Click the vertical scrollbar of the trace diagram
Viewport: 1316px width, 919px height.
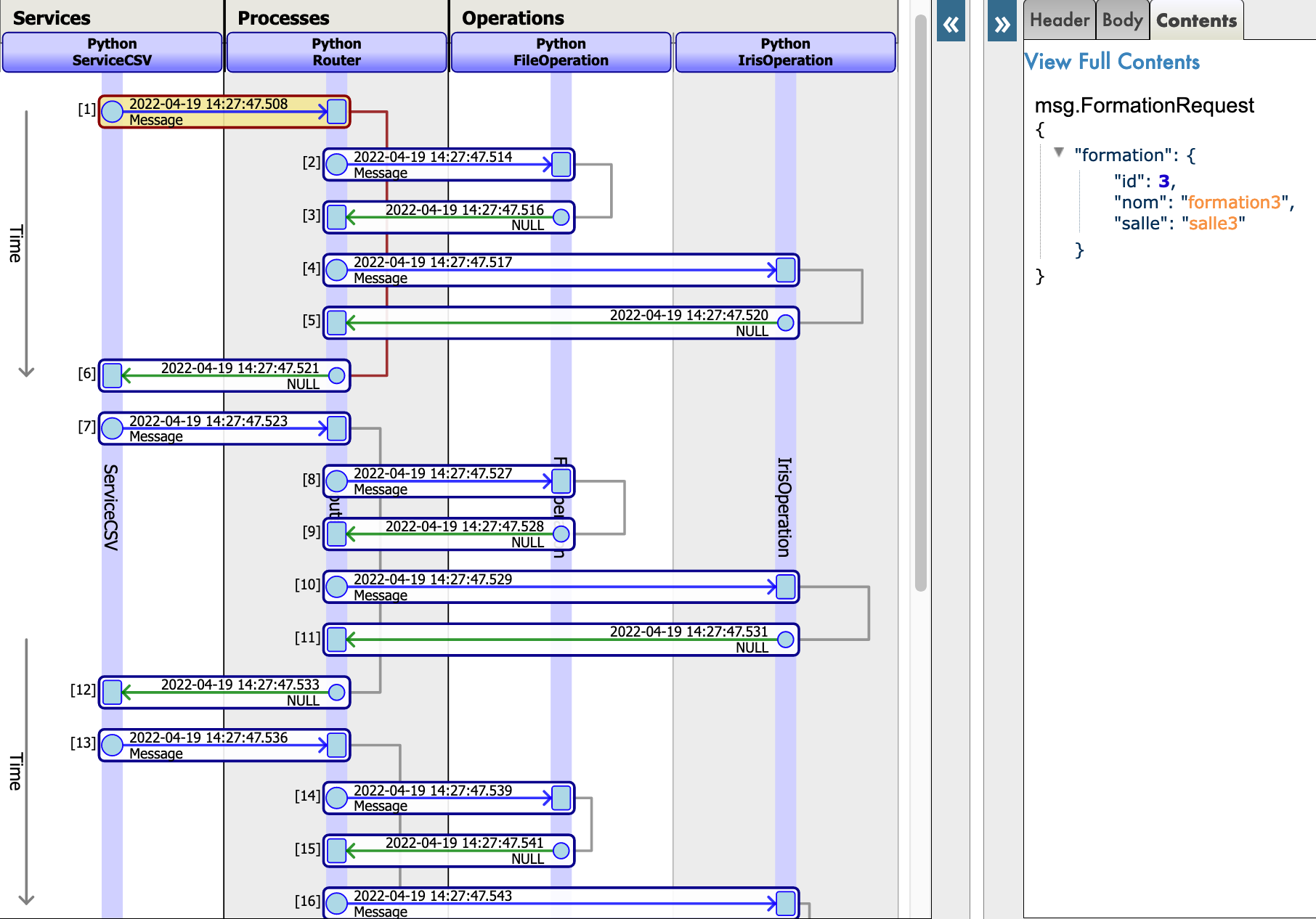click(921, 303)
